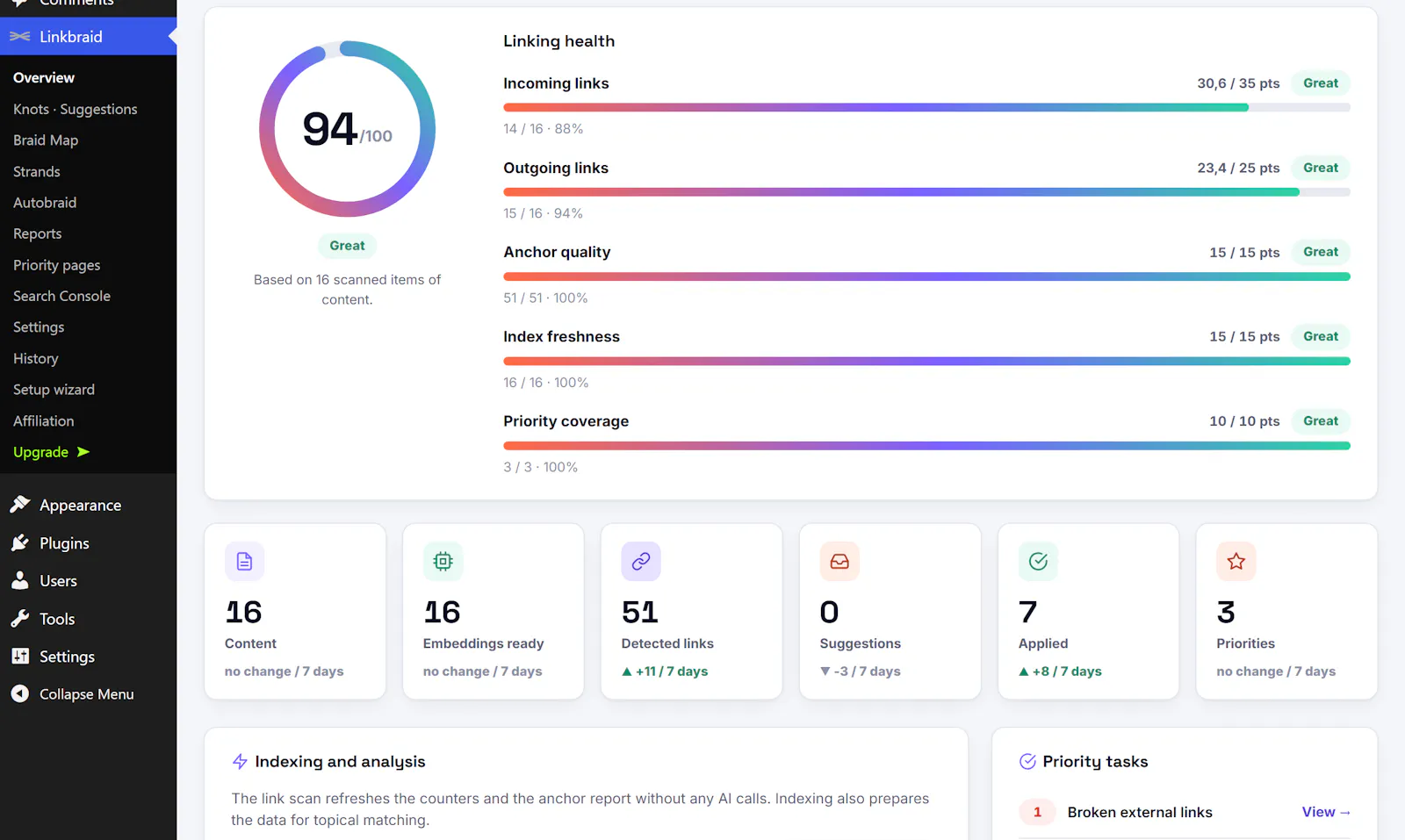Open Knots · Suggestions page

pos(76,109)
